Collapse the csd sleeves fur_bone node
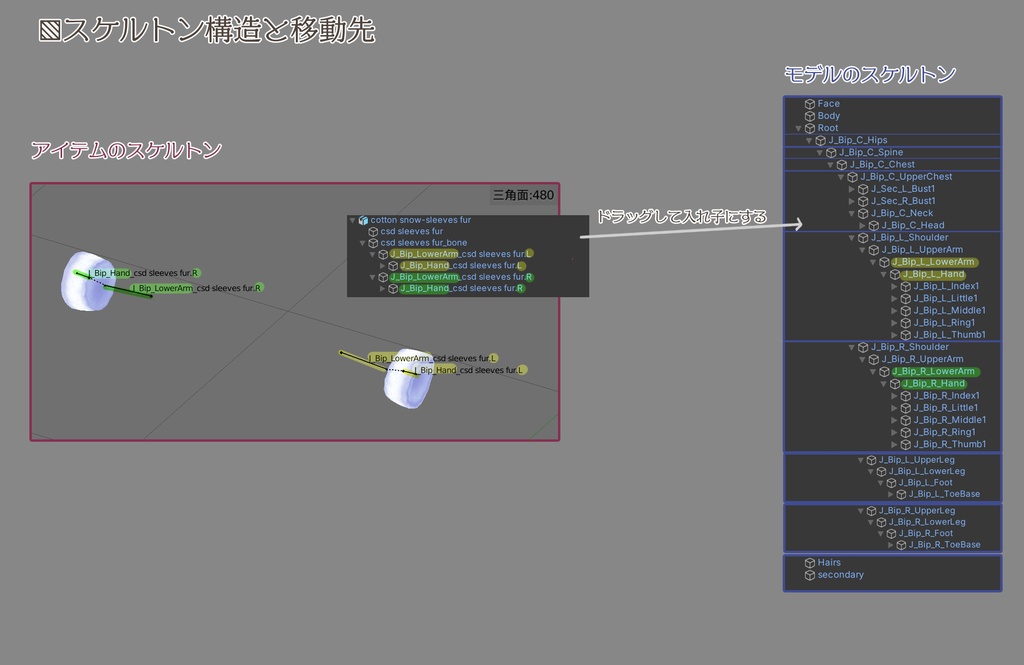Image resolution: width=1024 pixels, height=665 pixels. point(362,243)
